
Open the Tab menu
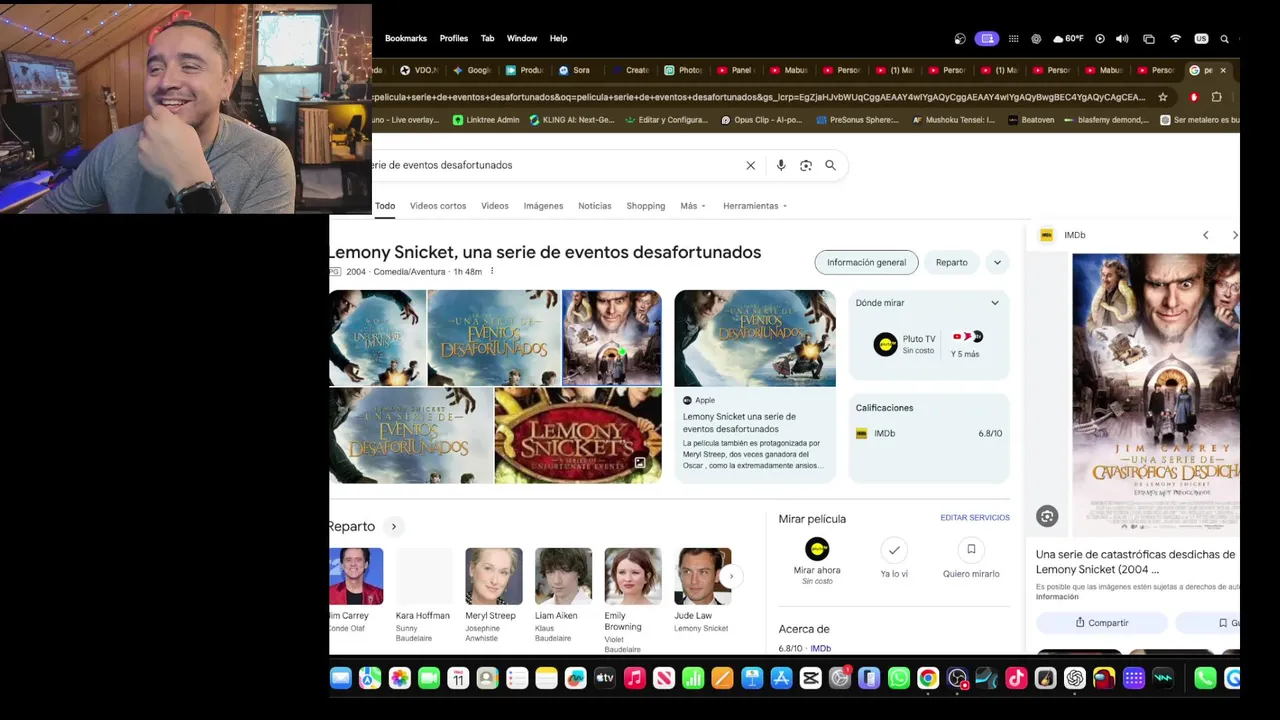click(x=487, y=39)
